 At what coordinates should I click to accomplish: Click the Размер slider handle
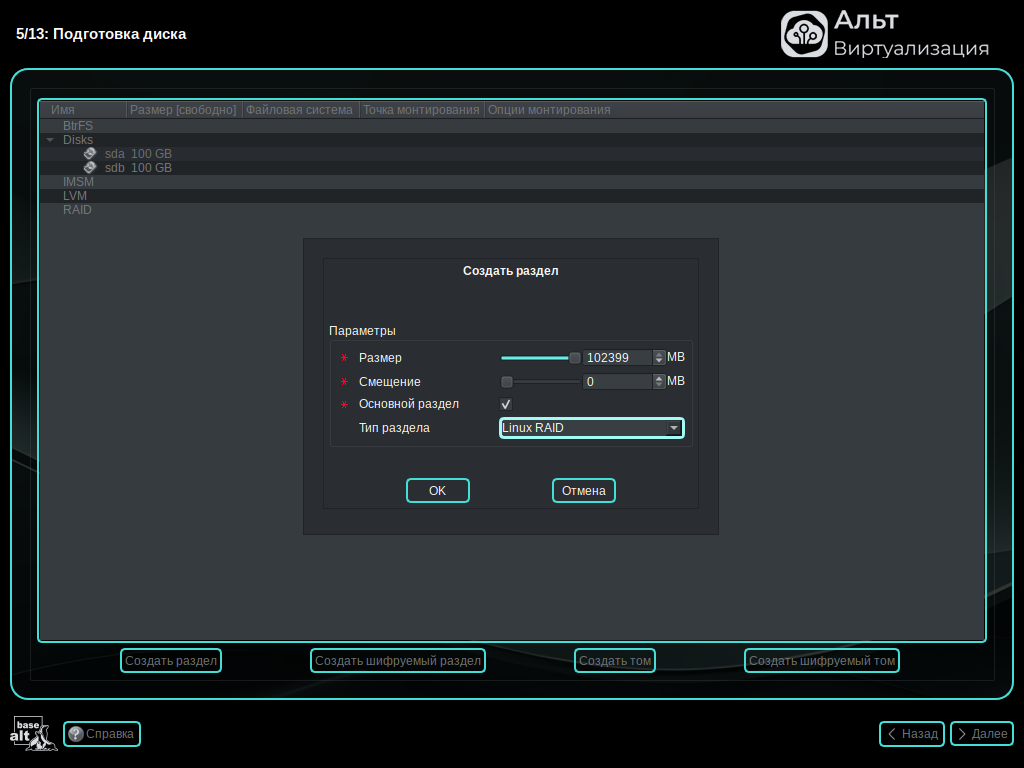[574, 358]
